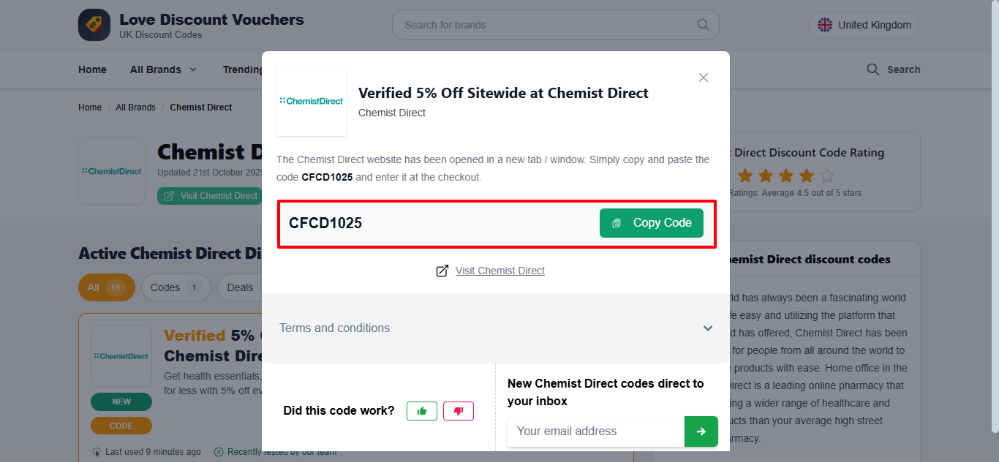Click the thumbs down icon
This screenshot has height=462, width=999.
point(458,411)
